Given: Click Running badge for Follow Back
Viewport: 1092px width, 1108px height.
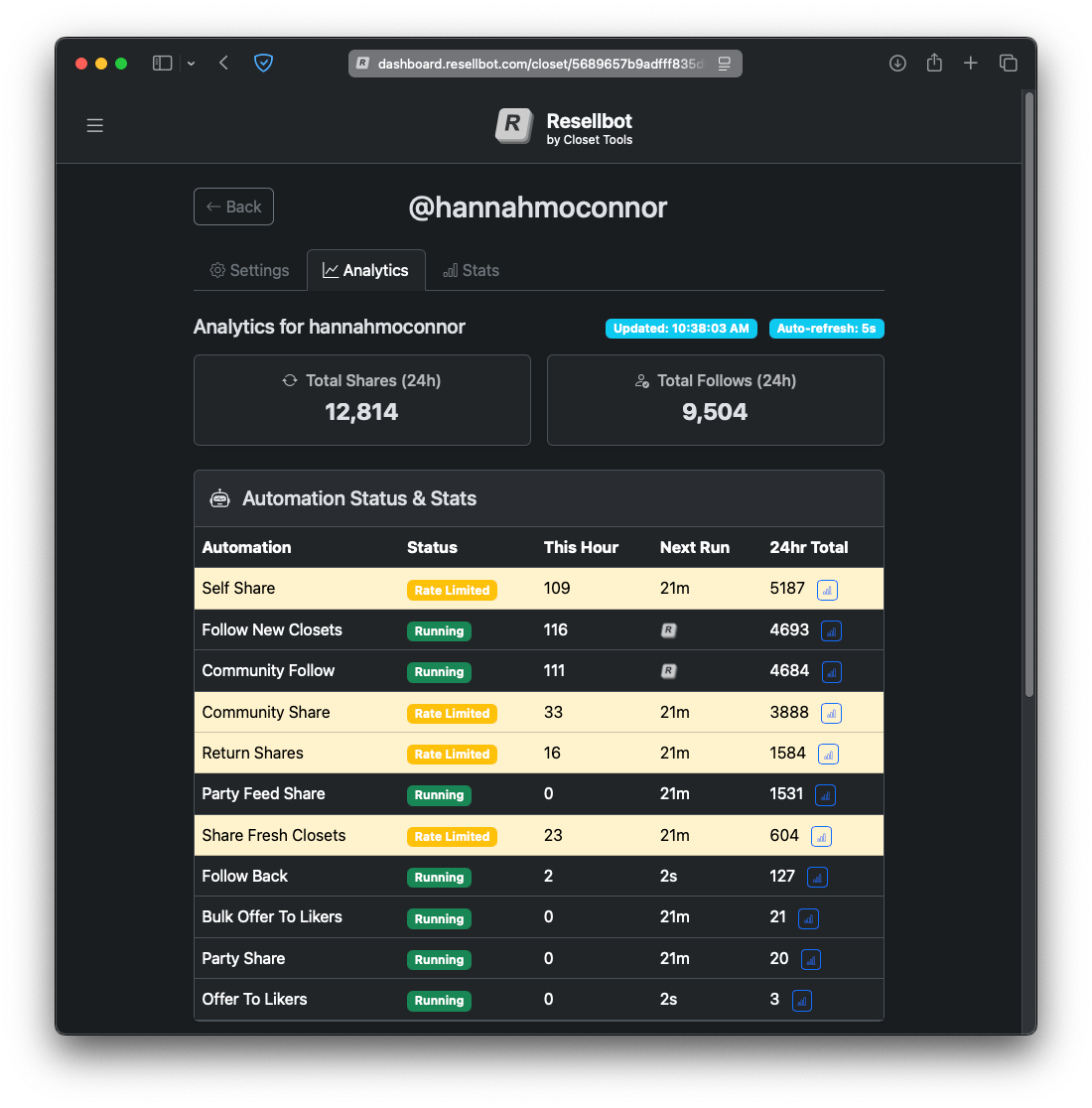Looking at the screenshot, I should click(x=439, y=877).
